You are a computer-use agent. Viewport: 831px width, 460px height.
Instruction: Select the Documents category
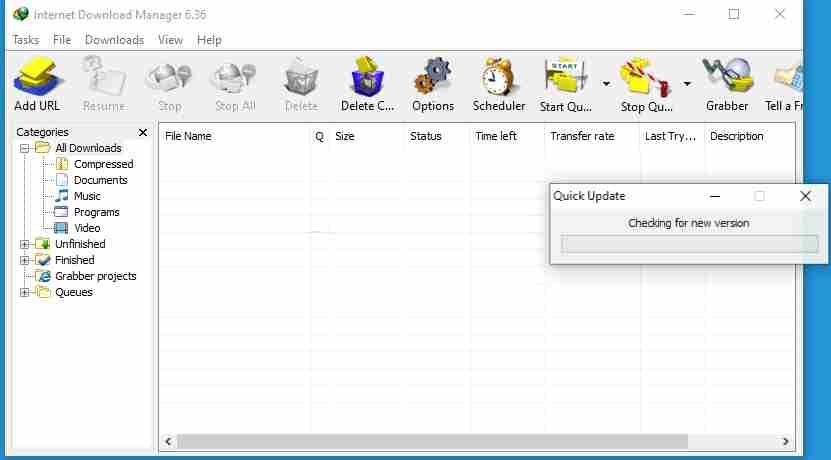pos(101,180)
